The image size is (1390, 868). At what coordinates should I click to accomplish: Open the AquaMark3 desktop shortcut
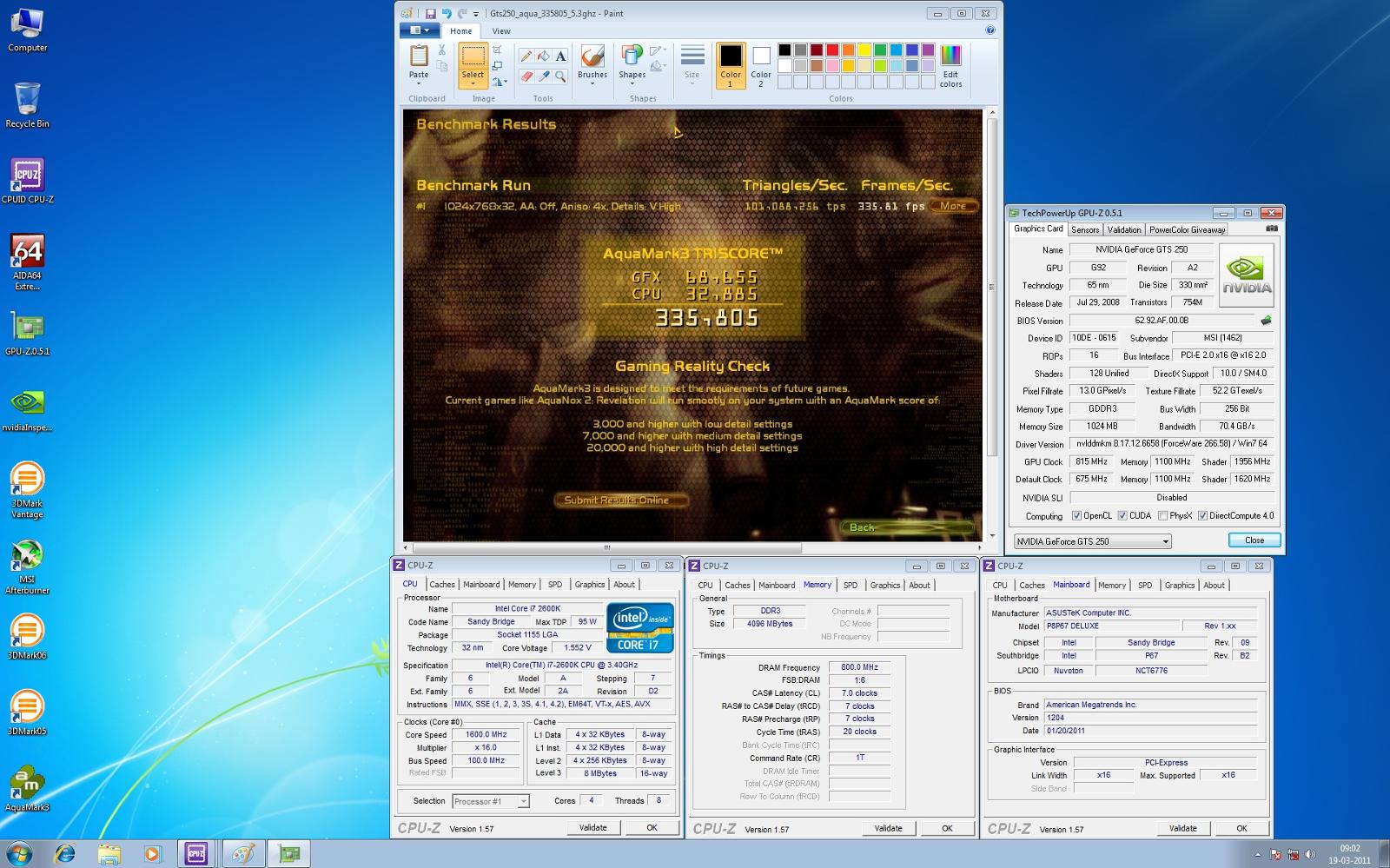click(27, 789)
